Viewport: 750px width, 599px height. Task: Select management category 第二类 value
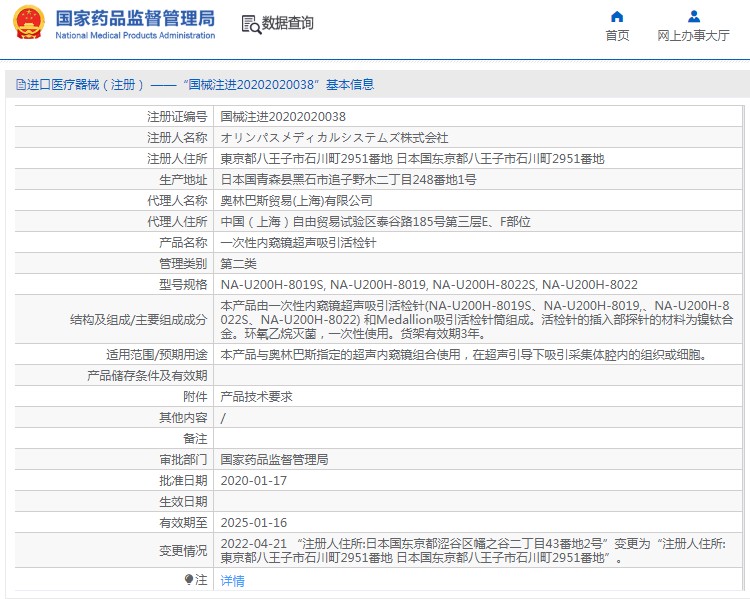(x=239, y=264)
